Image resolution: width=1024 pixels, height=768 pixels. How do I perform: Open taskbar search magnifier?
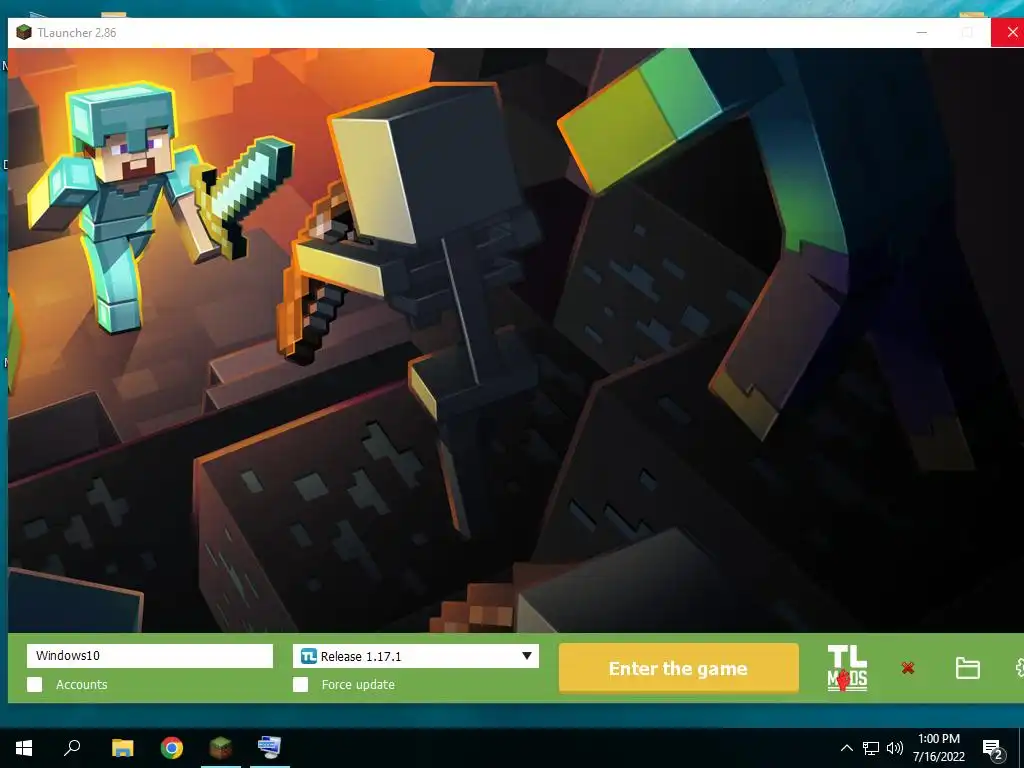[72, 747]
